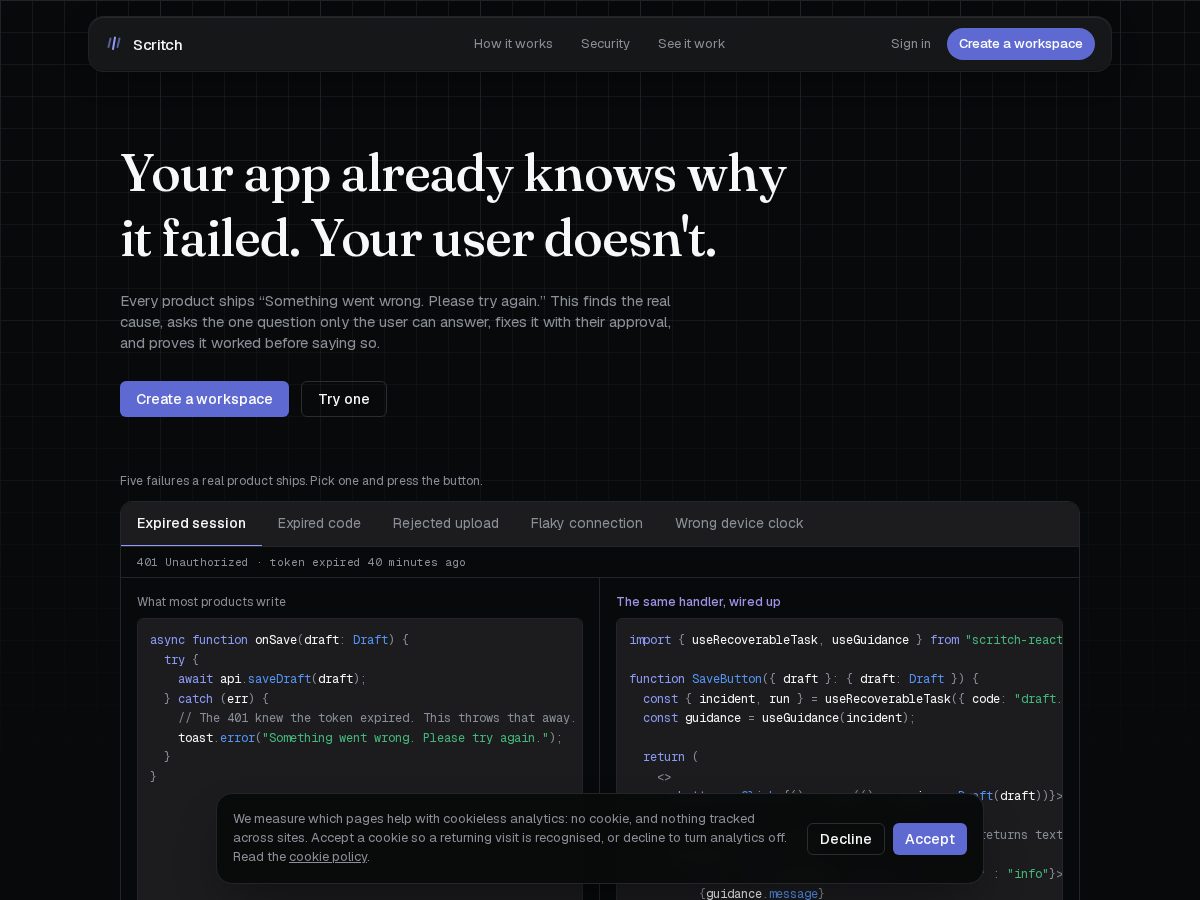Open the Security nav link

(x=605, y=44)
